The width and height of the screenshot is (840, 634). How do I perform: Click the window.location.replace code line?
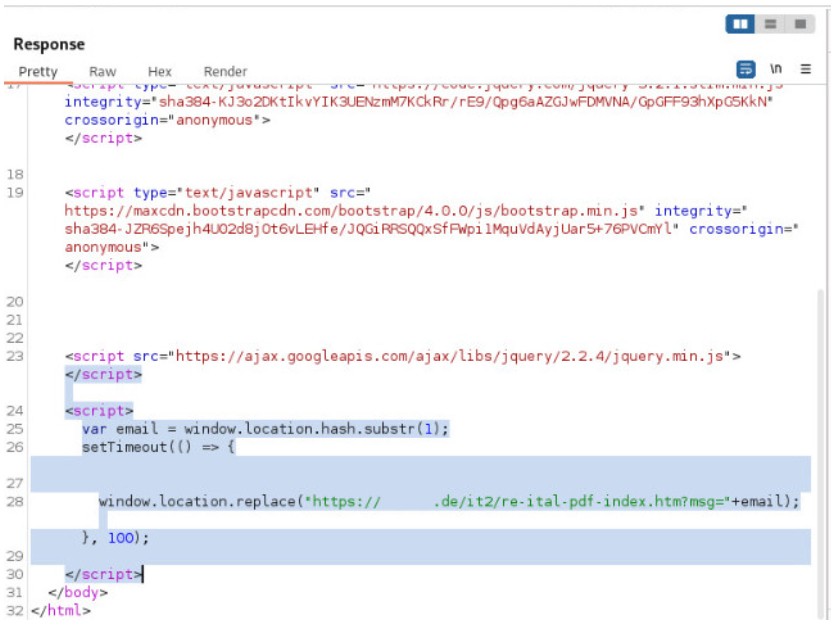[448, 501]
